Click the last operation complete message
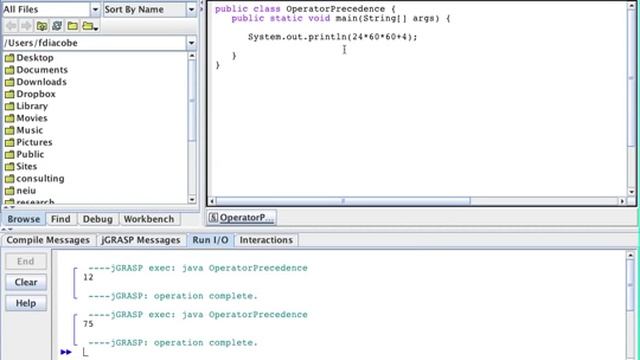The width and height of the screenshot is (640, 360). pyautogui.click(x=173, y=343)
